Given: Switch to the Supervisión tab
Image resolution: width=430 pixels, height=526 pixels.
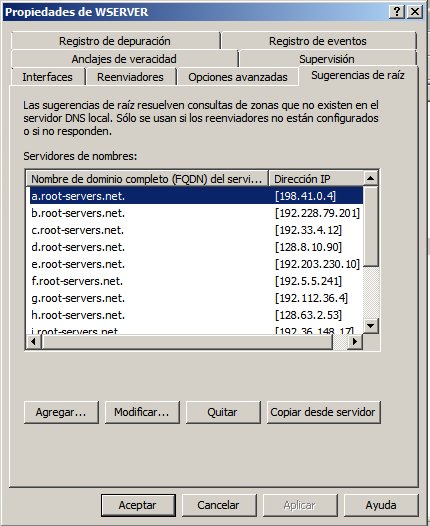Looking at the screenshot, I should (327, 59).
